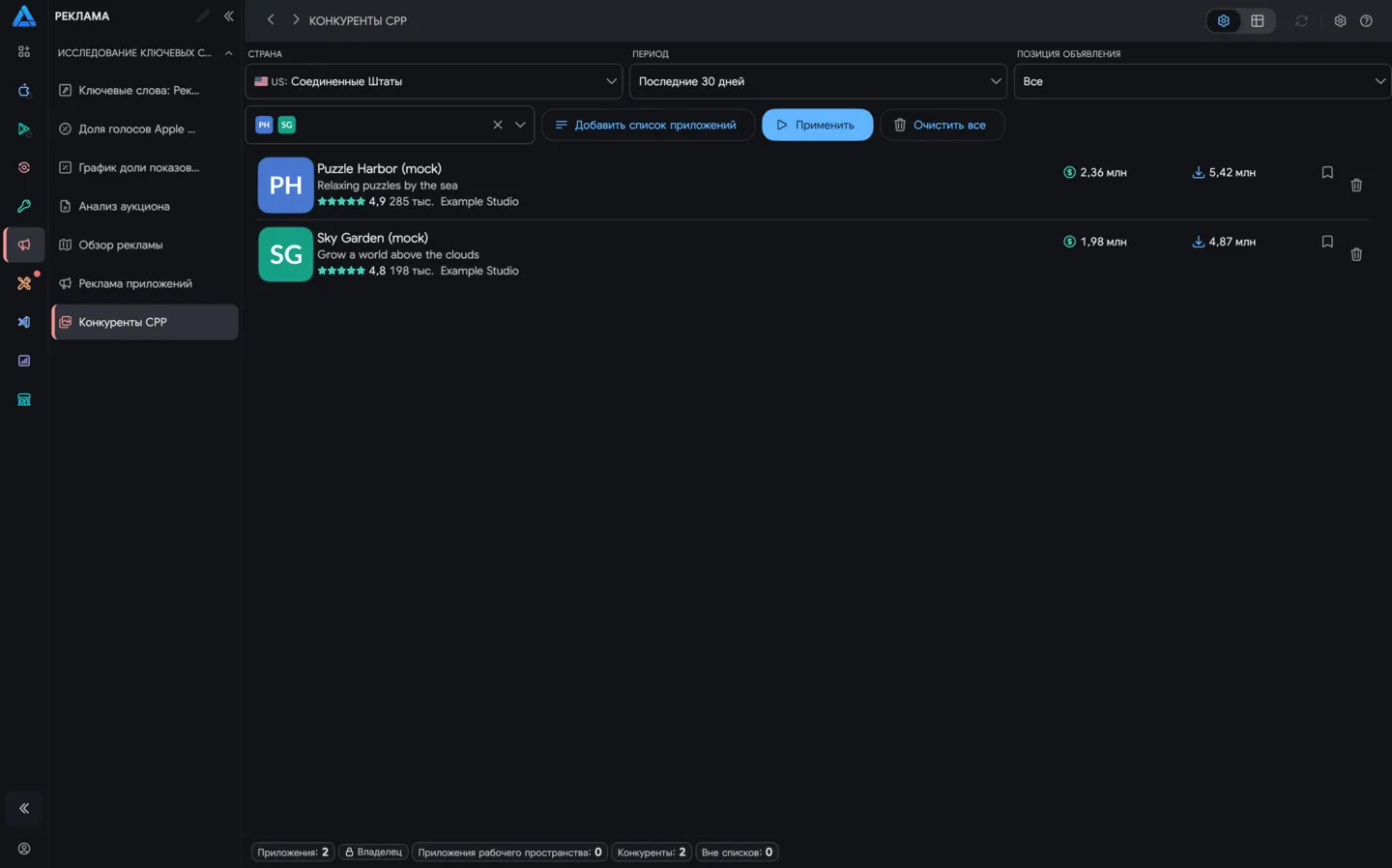
Task: Open the megaphone advertising section in the rail
Action: tap(24, 245)
